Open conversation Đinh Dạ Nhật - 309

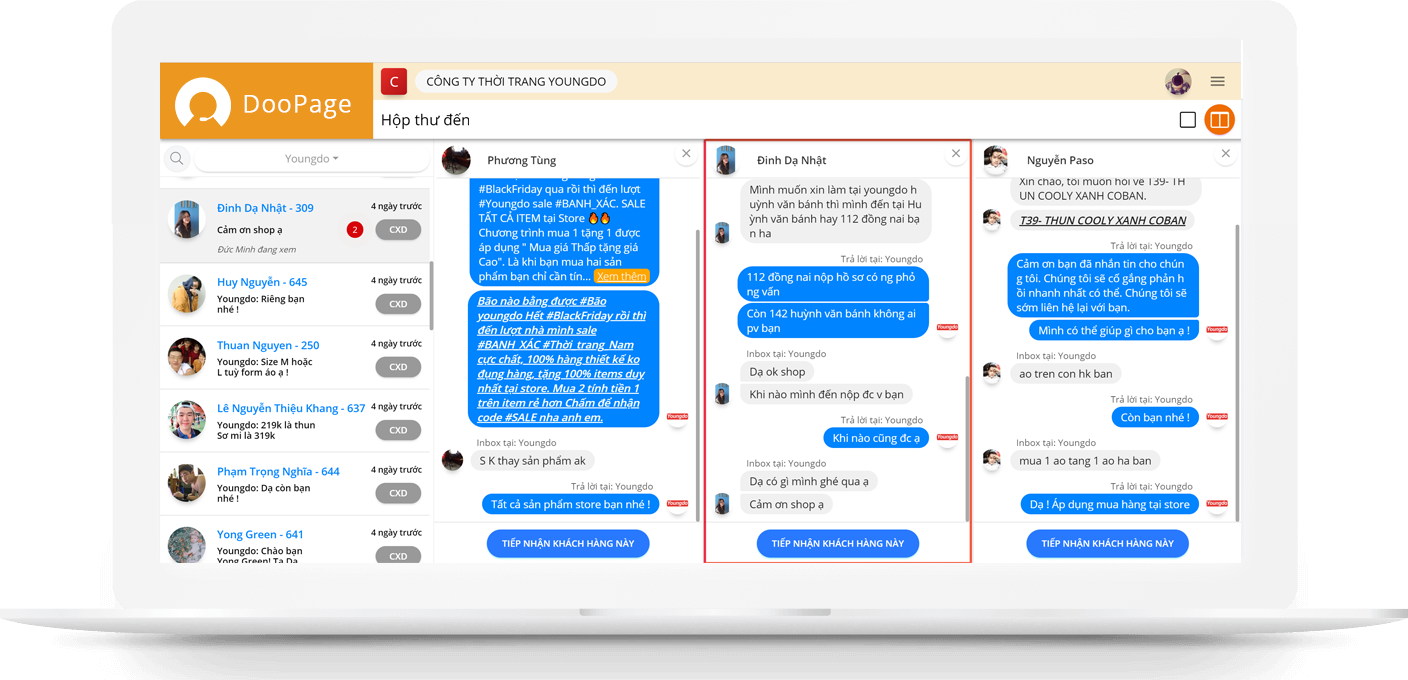pos(295,225)
